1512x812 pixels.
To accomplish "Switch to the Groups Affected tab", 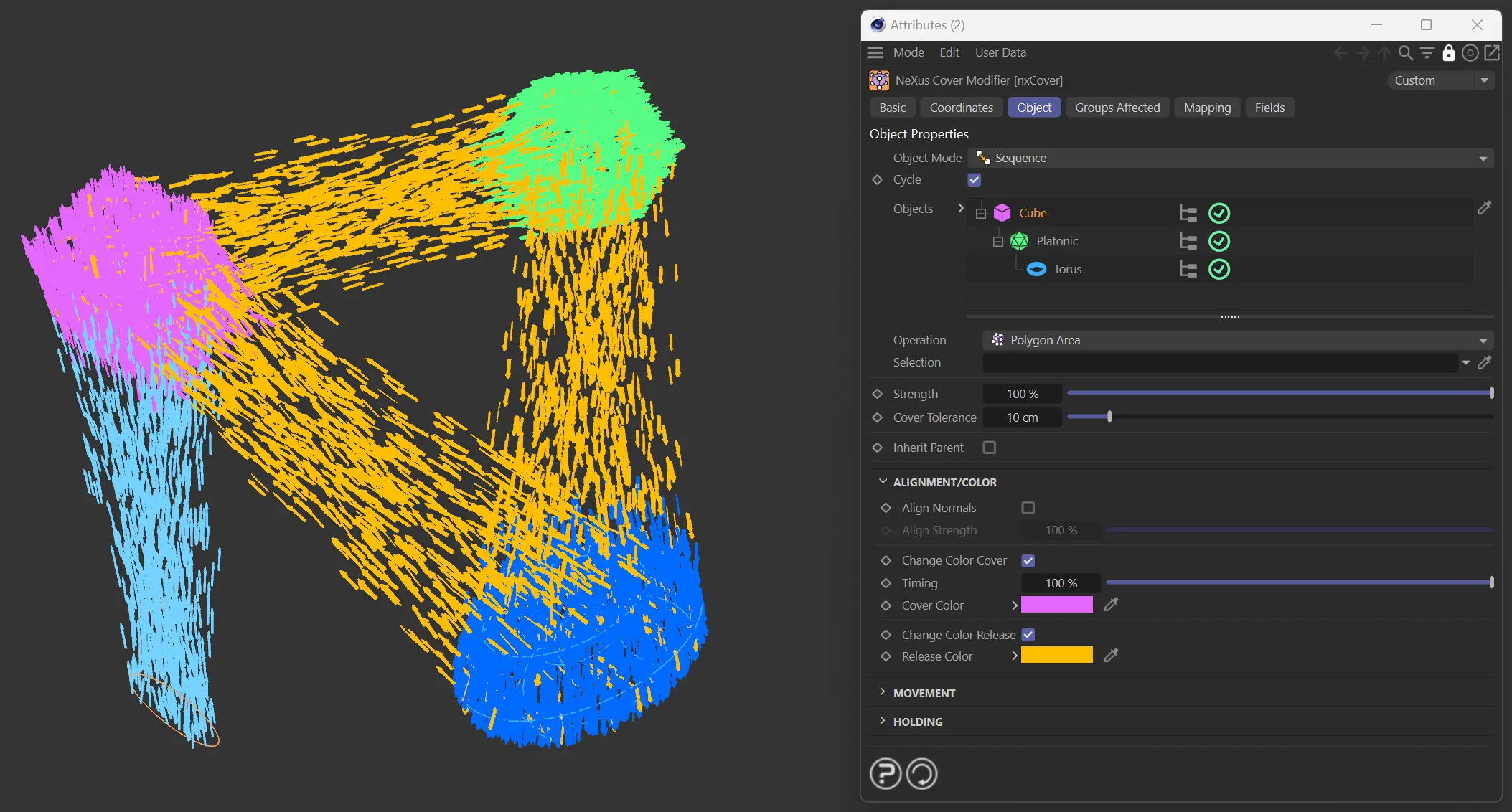I will click(x=1117, y=108).
